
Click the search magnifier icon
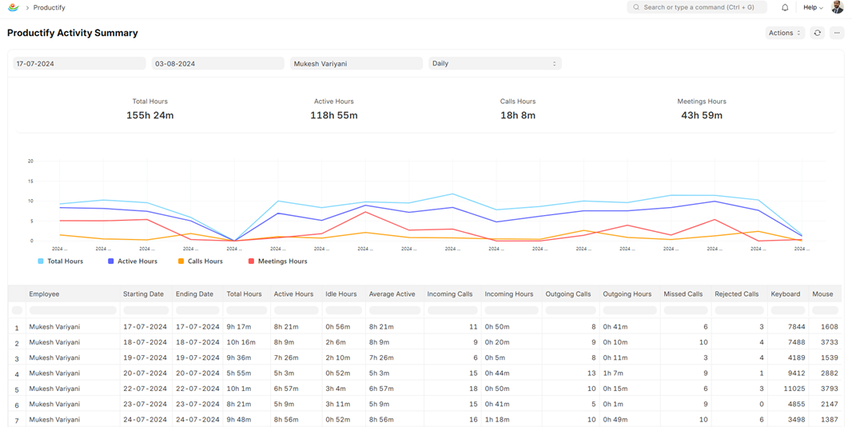(636, 8)
